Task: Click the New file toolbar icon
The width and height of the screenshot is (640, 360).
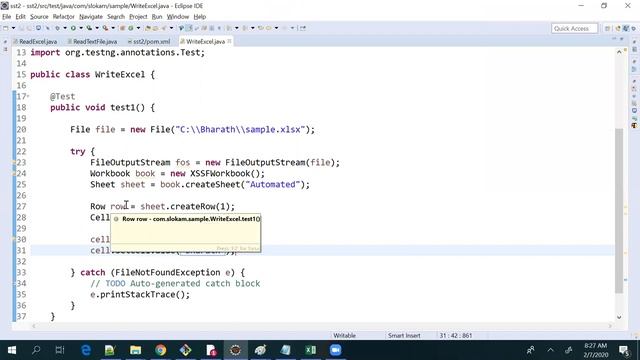Action: coord(5,28)
